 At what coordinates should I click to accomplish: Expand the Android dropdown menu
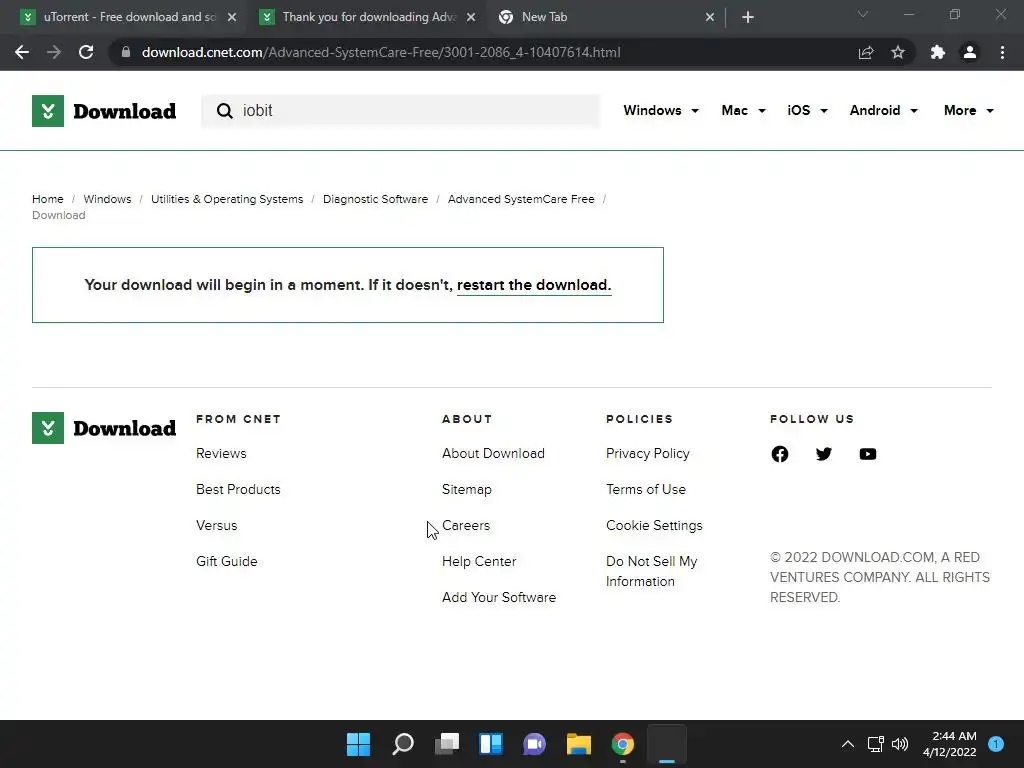884,110
